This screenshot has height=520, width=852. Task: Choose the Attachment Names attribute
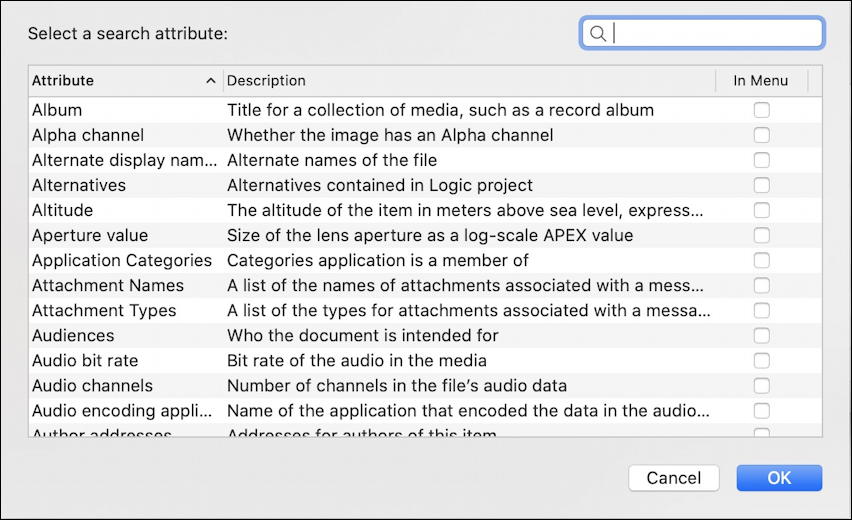click(x=108, y=285)
